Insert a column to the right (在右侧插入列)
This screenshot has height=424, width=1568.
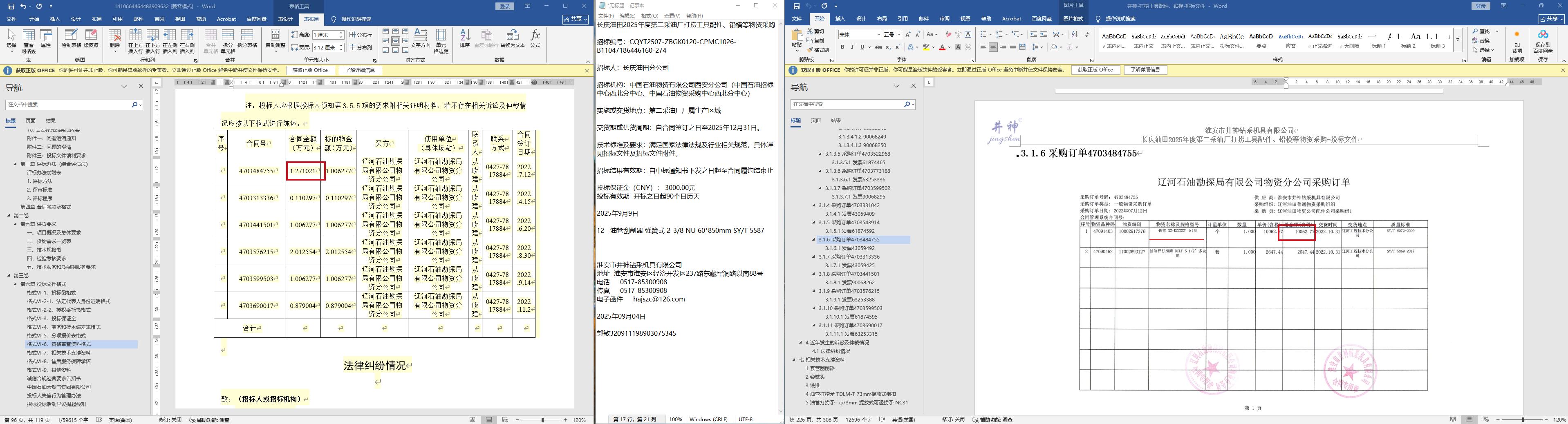(187, 41)
